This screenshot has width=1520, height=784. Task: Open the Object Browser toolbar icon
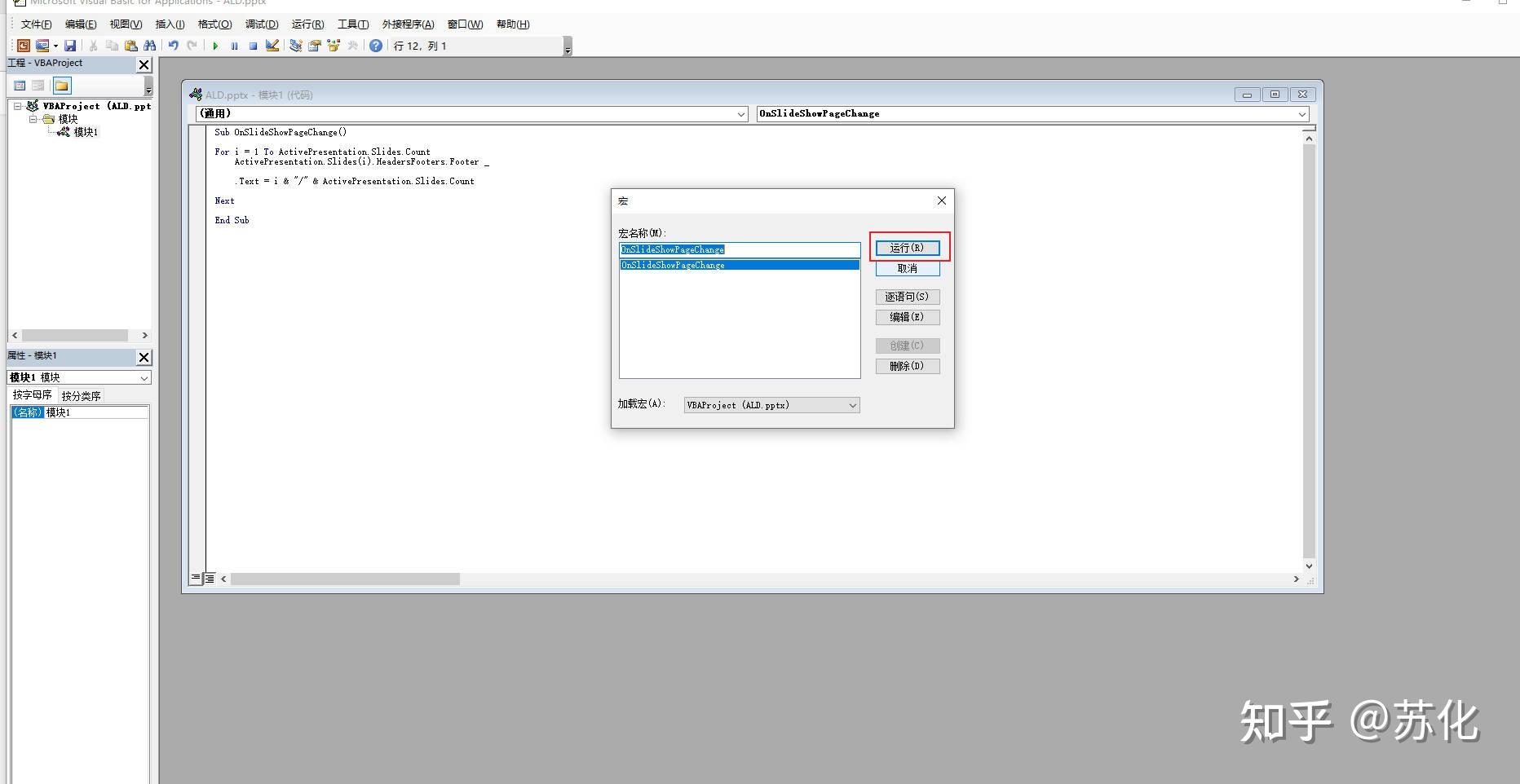334,46
